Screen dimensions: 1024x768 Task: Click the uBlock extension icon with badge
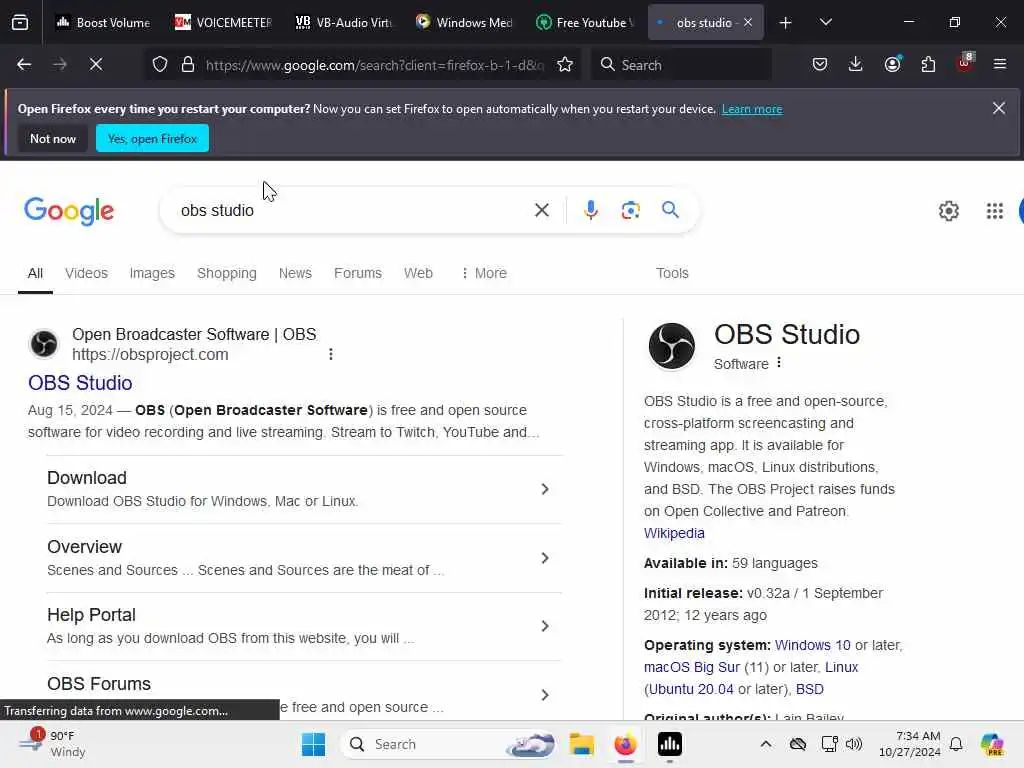[965, 63]
